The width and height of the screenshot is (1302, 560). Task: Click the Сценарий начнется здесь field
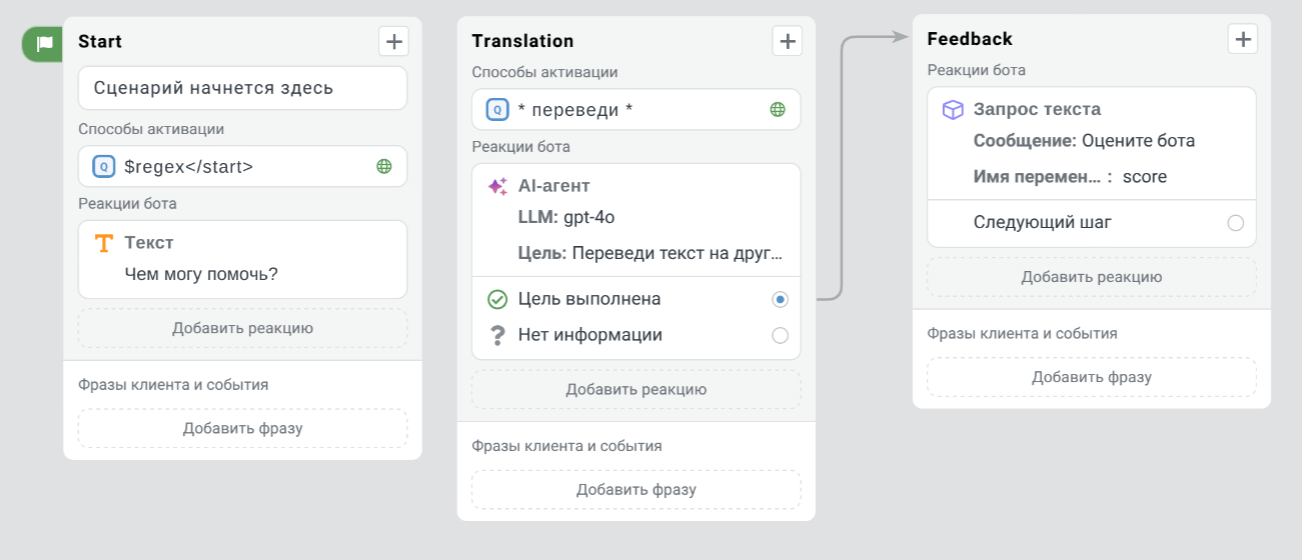point(242,88)
